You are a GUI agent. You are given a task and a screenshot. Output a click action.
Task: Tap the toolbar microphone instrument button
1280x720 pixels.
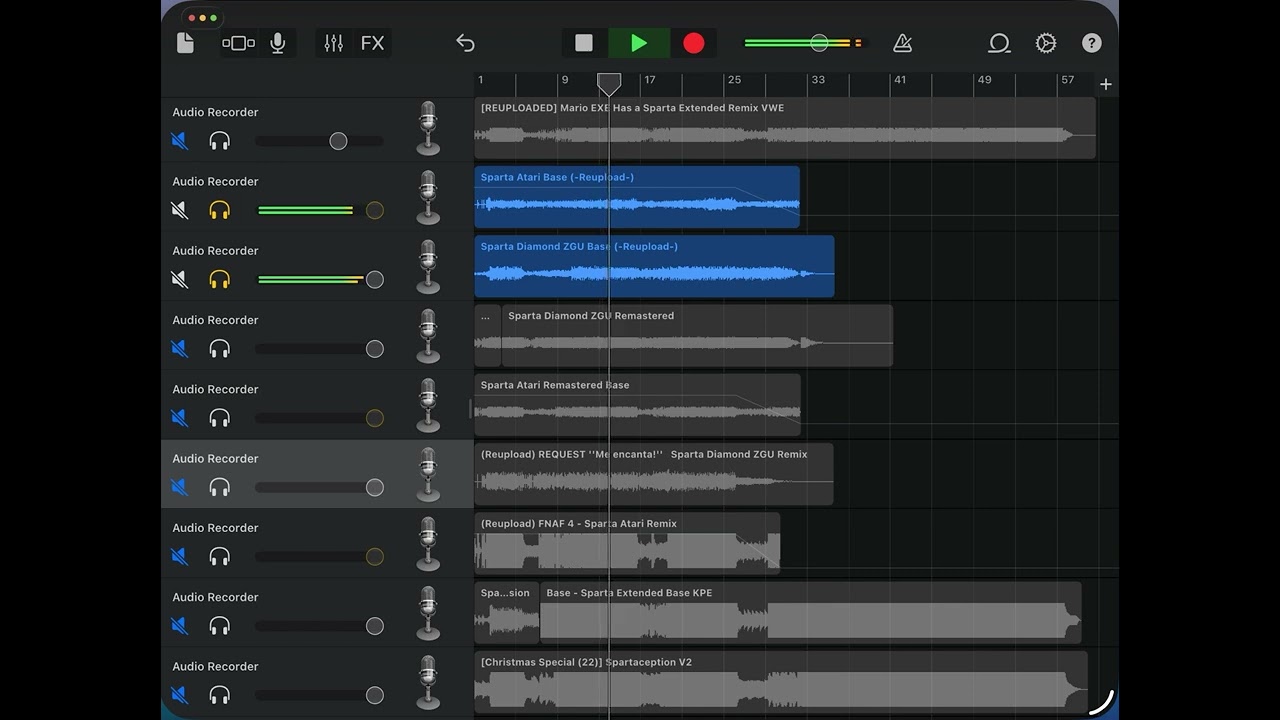277,43
